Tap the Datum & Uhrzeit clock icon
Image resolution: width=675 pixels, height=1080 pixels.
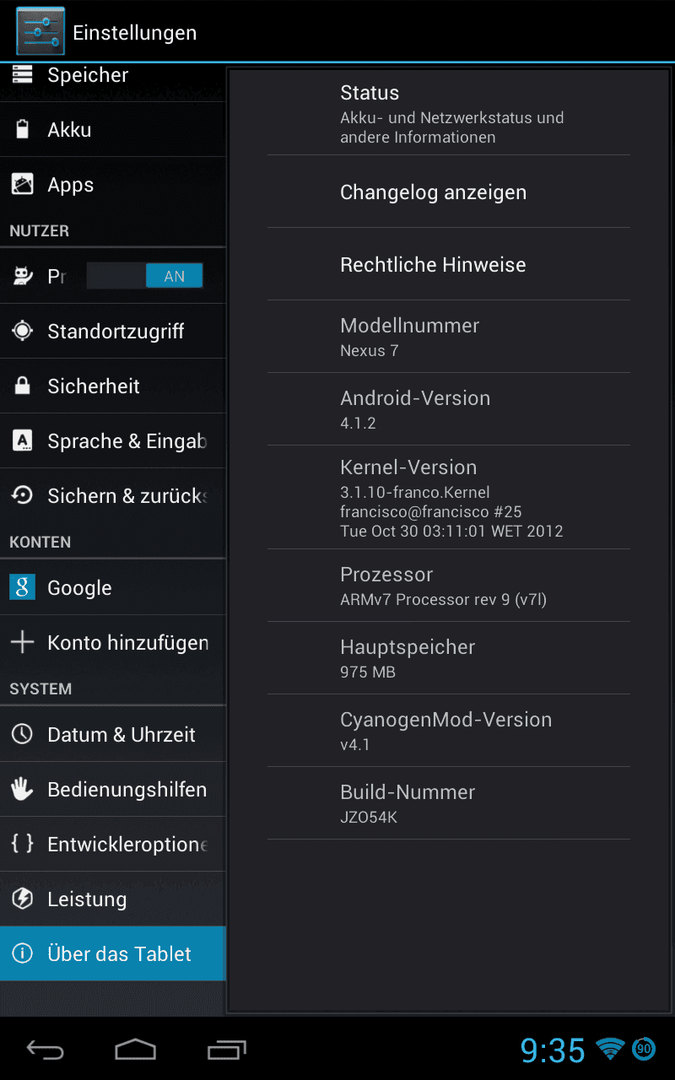pos(22,734)
